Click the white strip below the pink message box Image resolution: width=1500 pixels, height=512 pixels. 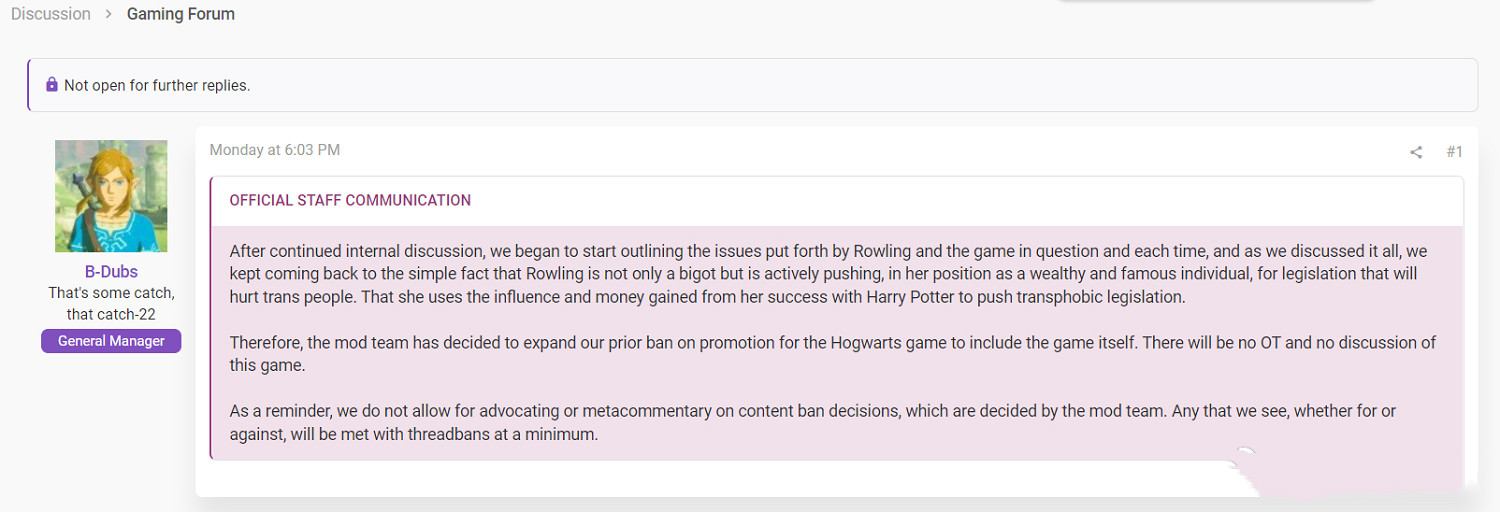click(x=700, y=478)
